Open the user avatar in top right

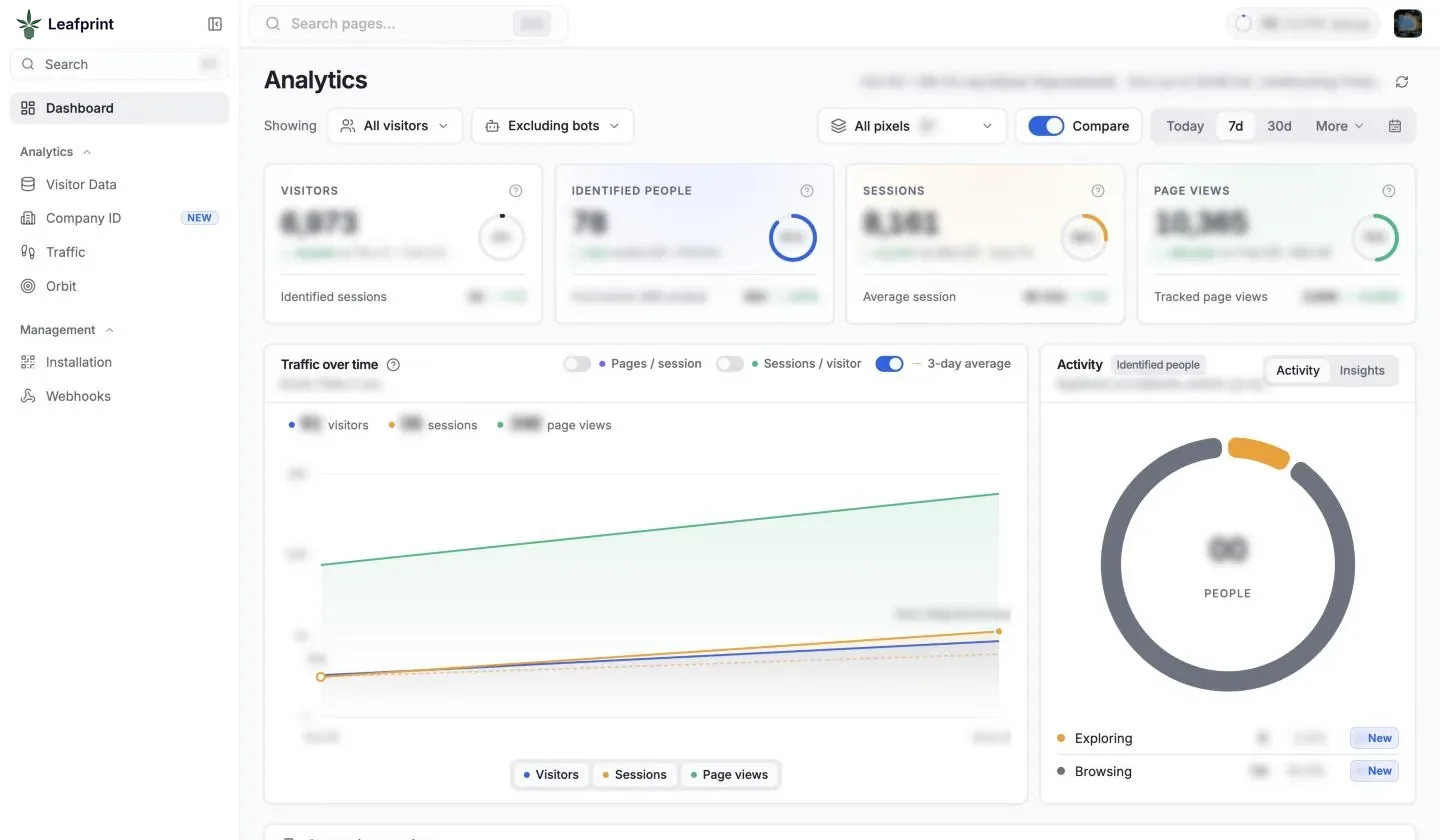coord(1408,24)
